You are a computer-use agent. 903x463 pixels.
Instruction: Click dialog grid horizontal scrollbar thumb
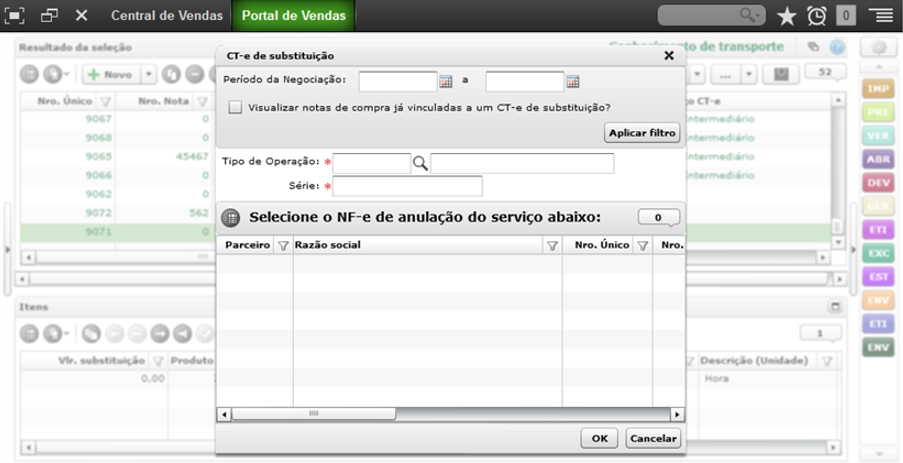click(x=314, y=414)
